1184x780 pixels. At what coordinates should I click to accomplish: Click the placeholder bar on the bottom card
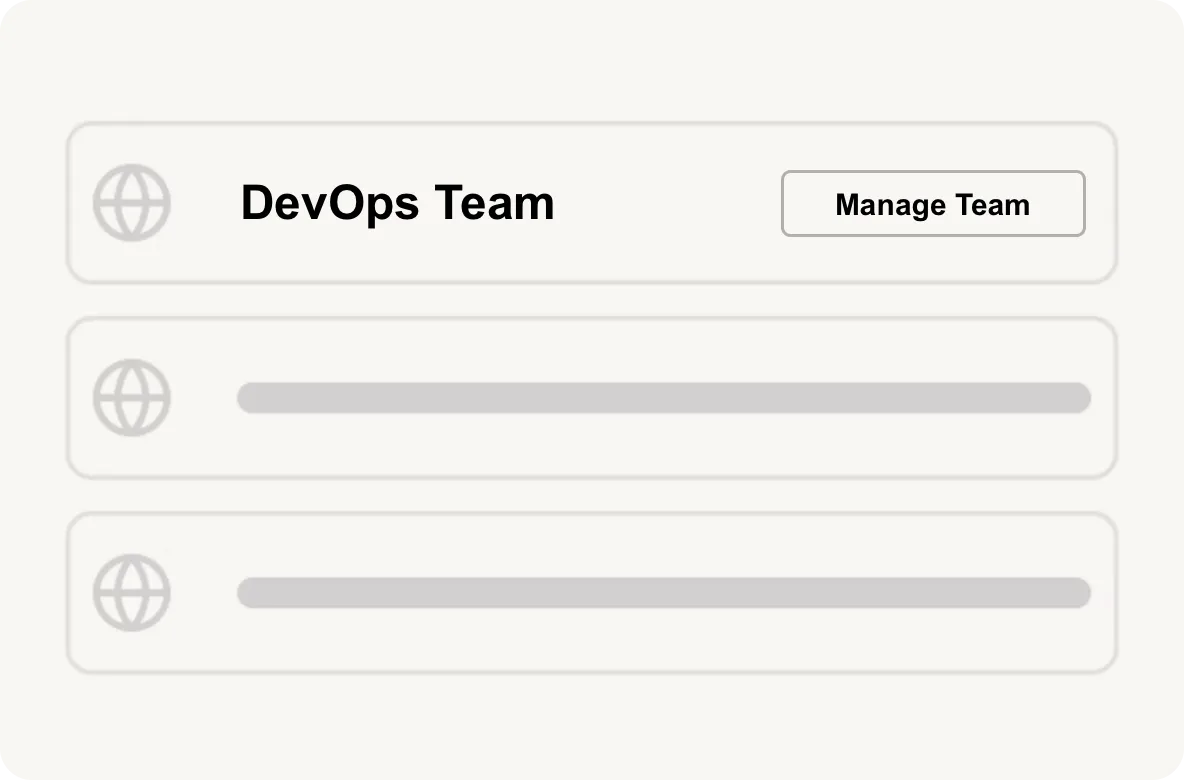pos(663,592)
